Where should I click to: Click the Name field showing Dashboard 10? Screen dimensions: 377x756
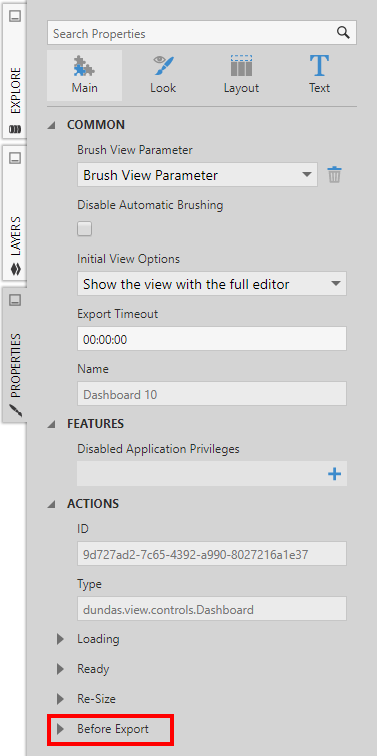(x=212, y=394)
